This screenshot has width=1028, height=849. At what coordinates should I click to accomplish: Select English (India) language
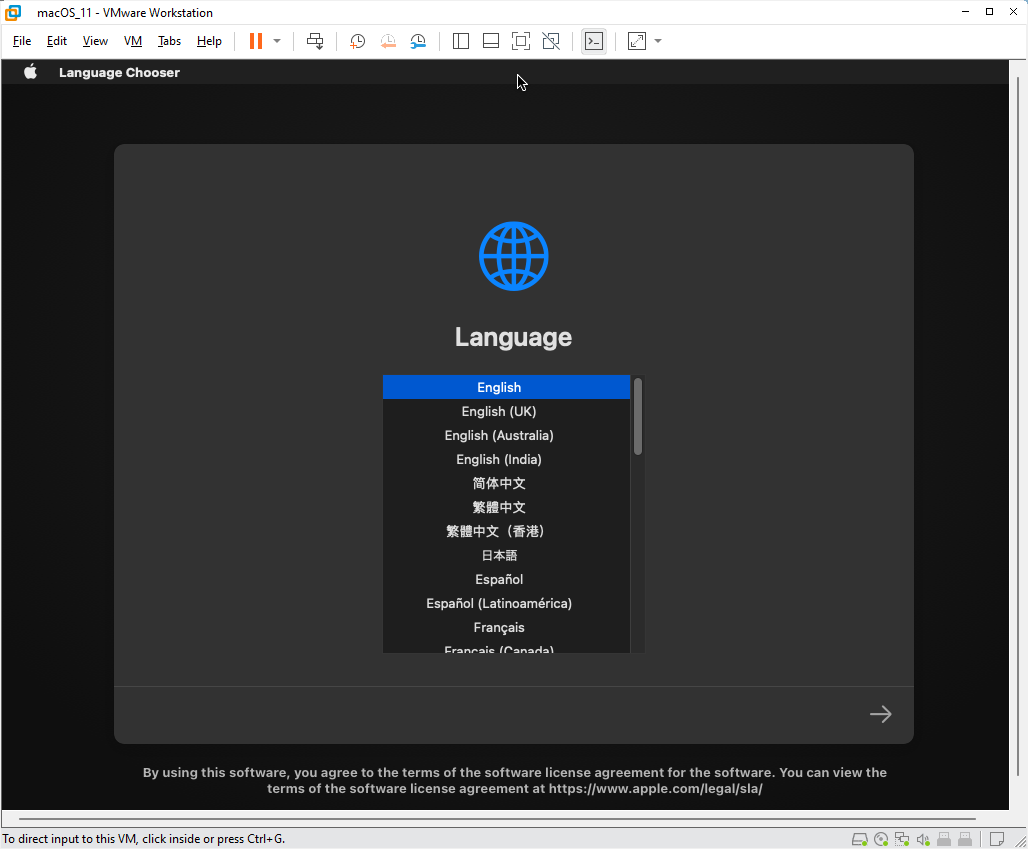(506, 460)
